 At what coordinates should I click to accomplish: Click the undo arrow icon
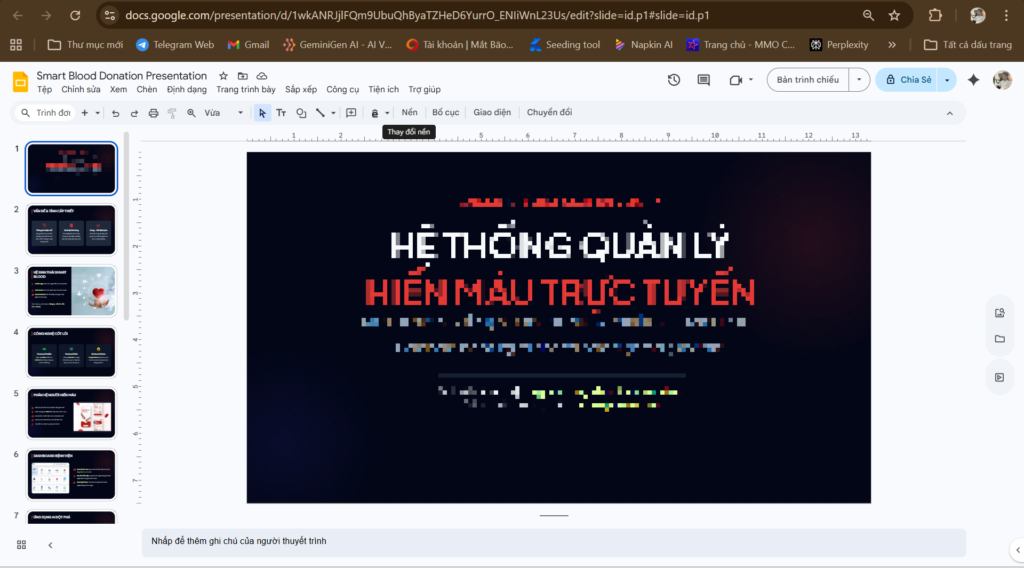[115, 113]
